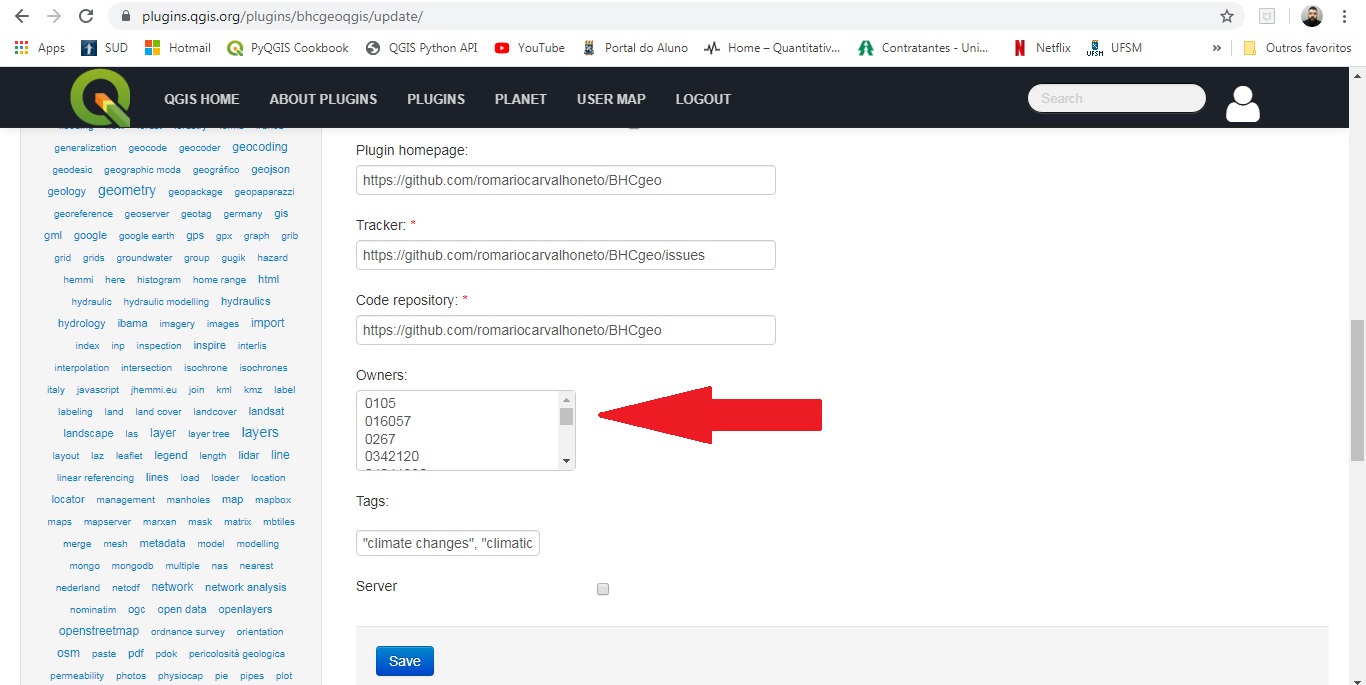Click the browser profile avatar icon
The image size is (1366, 685).
(1311, 15)
